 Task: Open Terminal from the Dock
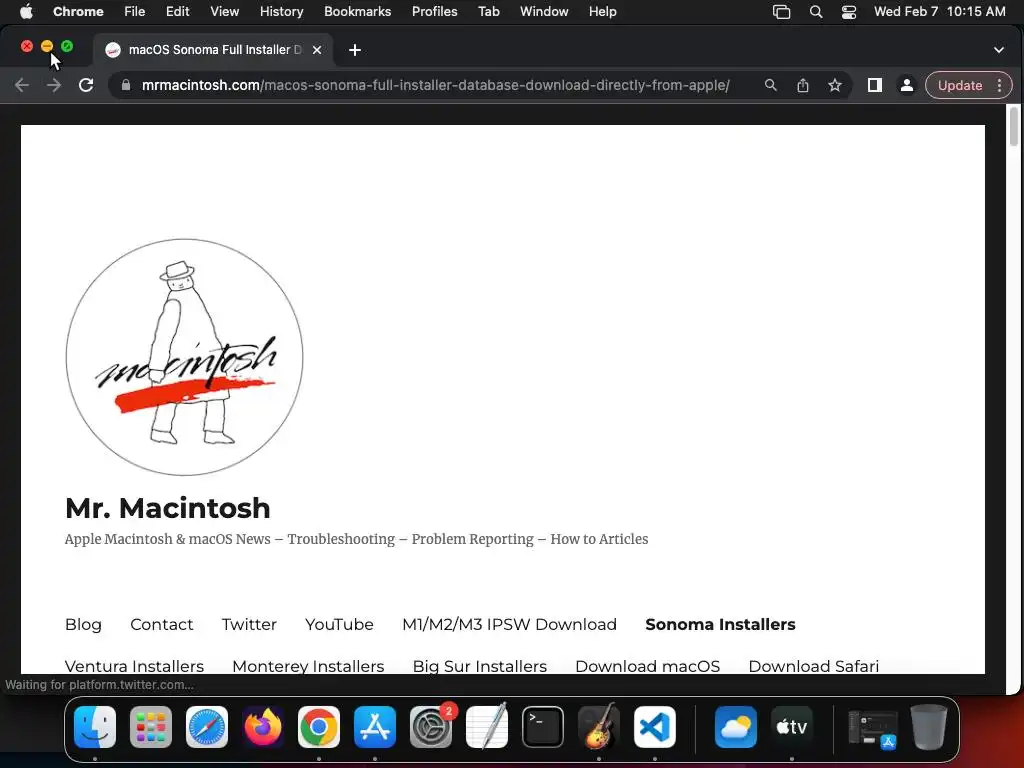point(543,727)
